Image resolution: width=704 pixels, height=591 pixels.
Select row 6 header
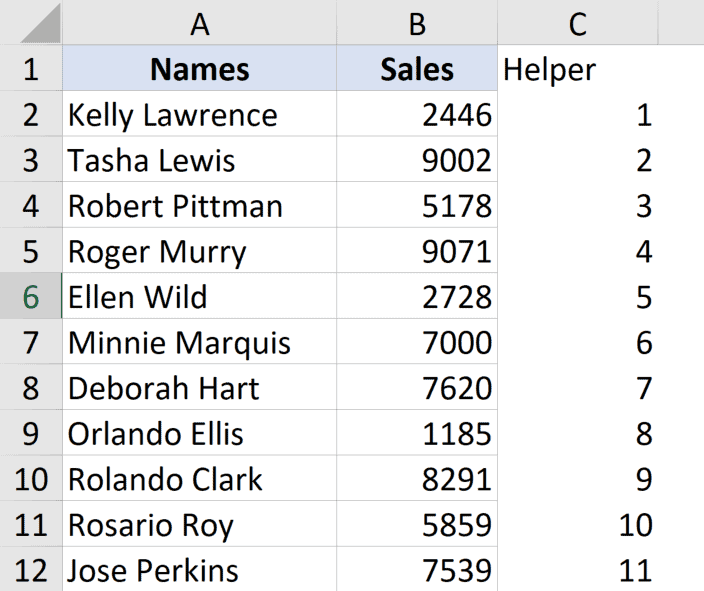[x=31, y=297]
